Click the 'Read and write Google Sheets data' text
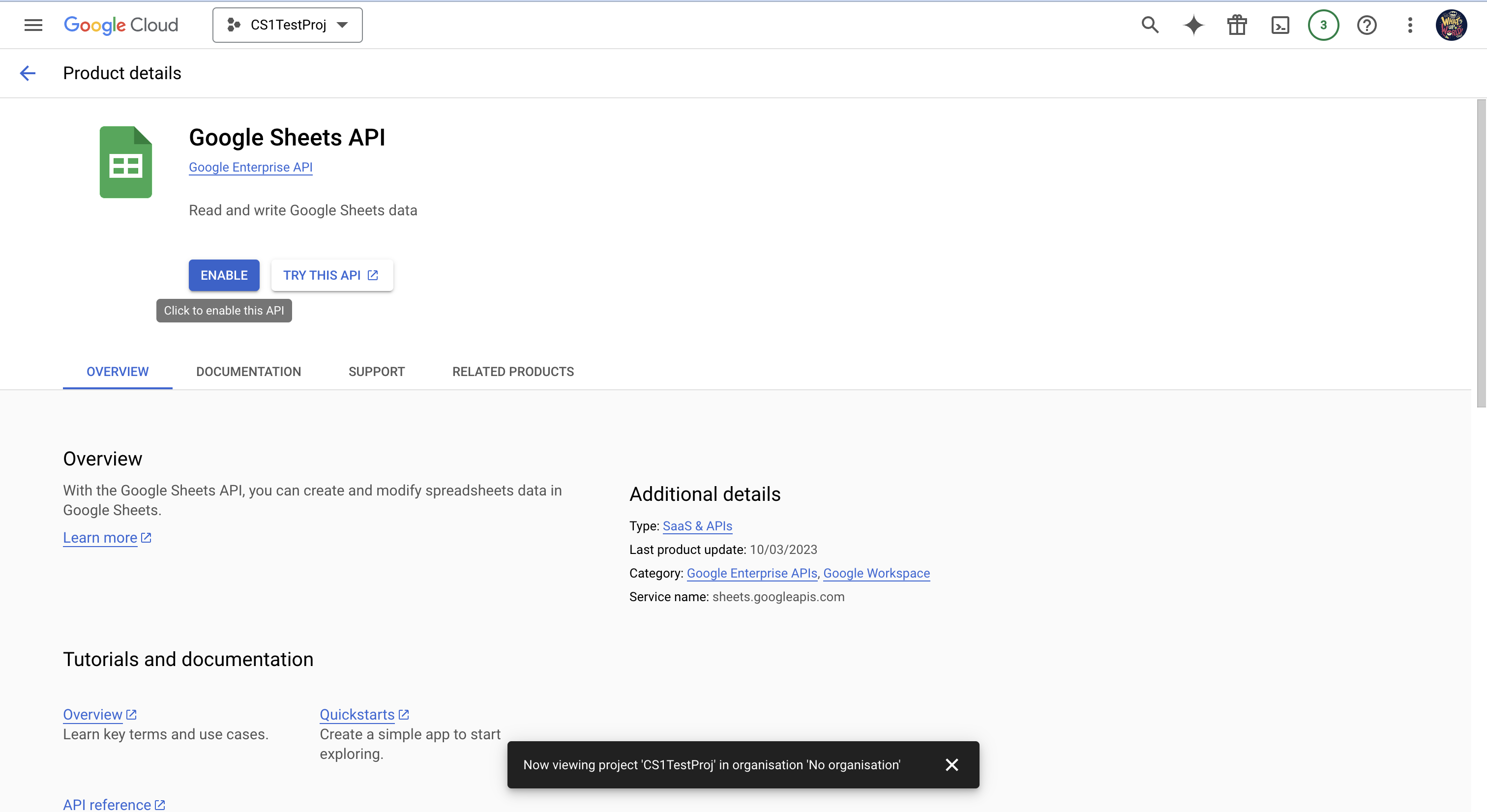This screenshot has width=1487, height=812. [303, 210]
